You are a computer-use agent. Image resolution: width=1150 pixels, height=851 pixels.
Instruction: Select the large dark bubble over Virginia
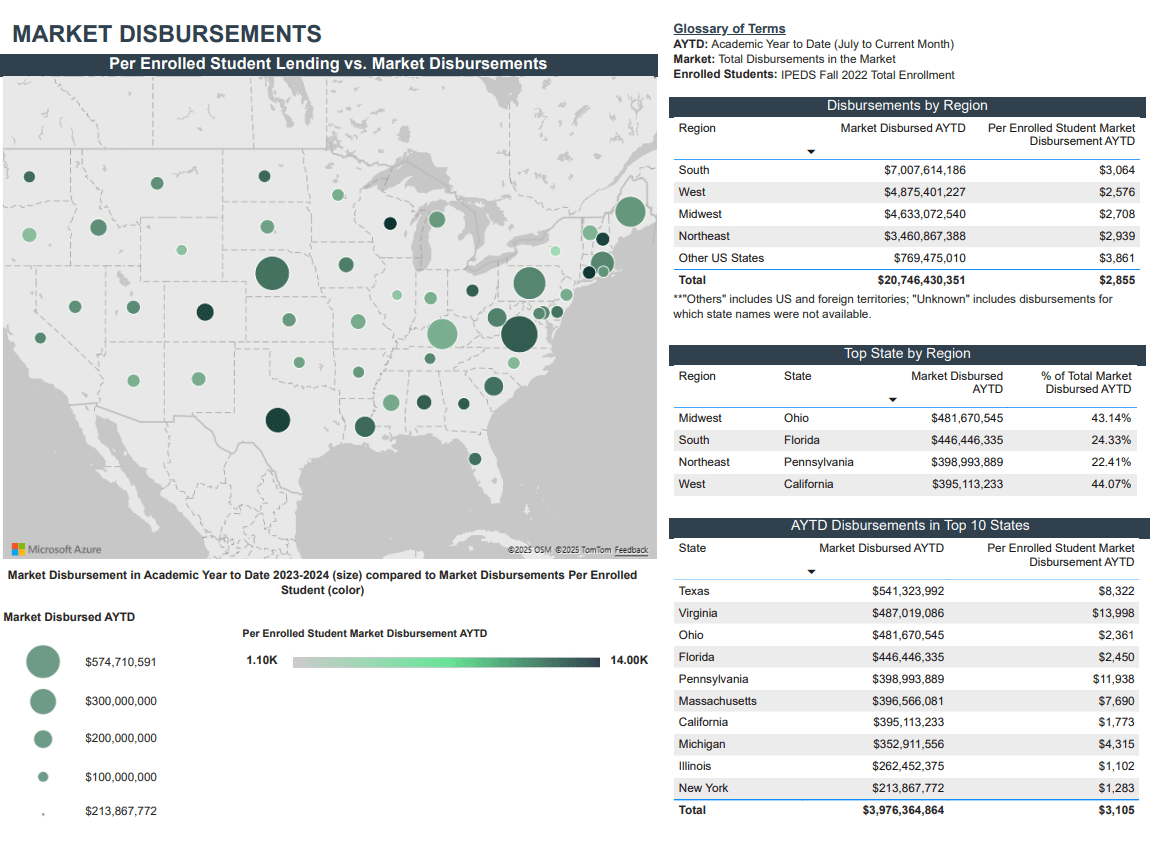519,334
